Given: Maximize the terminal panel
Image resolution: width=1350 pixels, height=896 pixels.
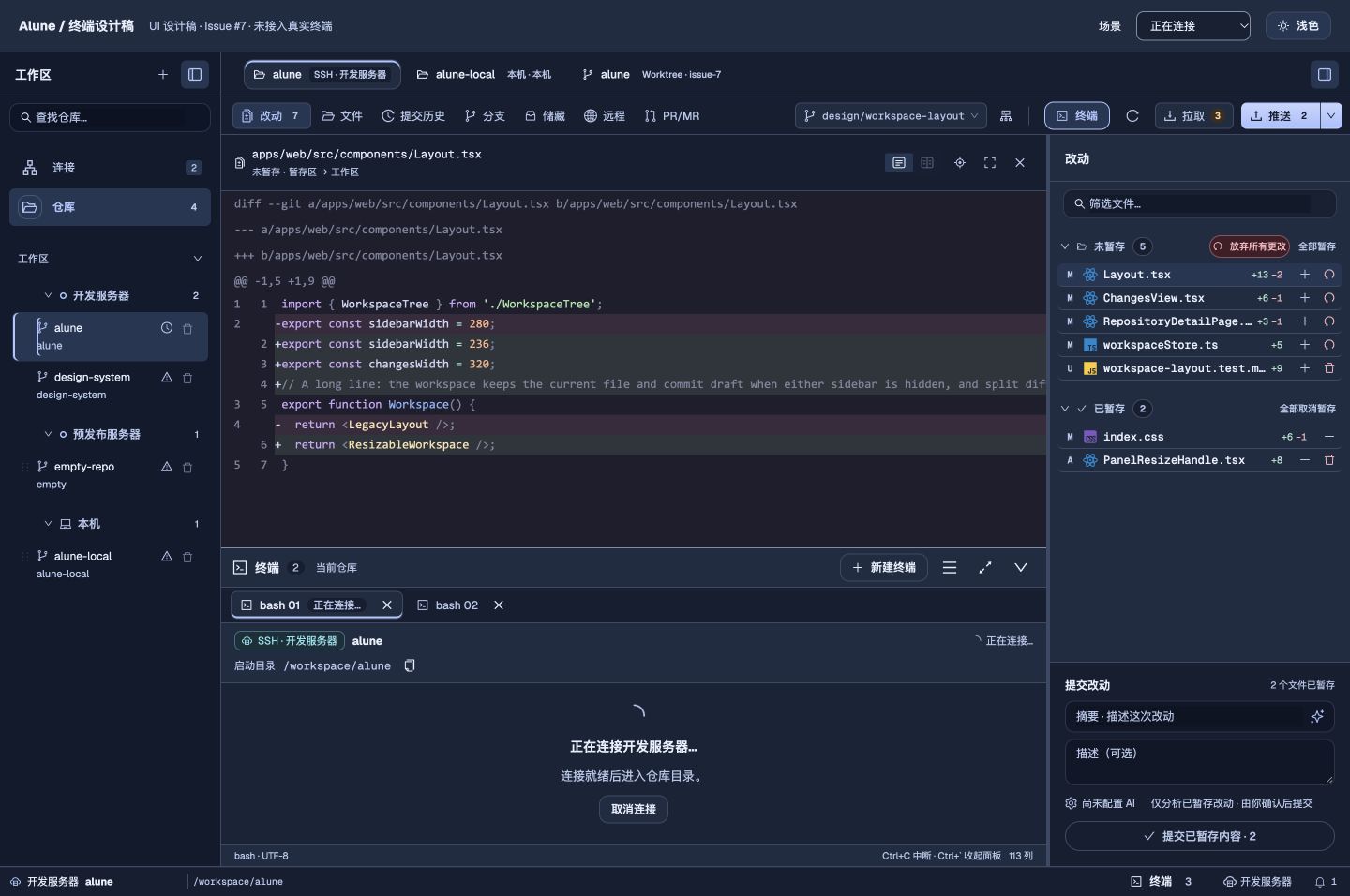Looking at the screenshot, I should point(985,568).
